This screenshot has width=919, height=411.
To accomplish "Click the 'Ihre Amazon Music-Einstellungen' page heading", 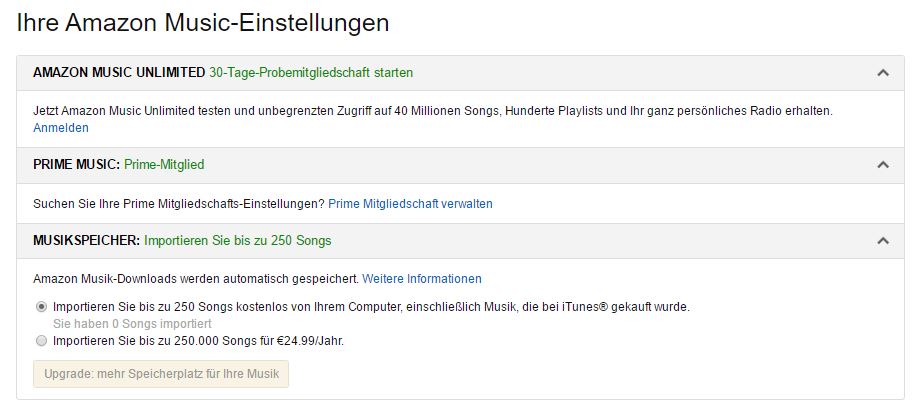I will click(x=203, y=22).
